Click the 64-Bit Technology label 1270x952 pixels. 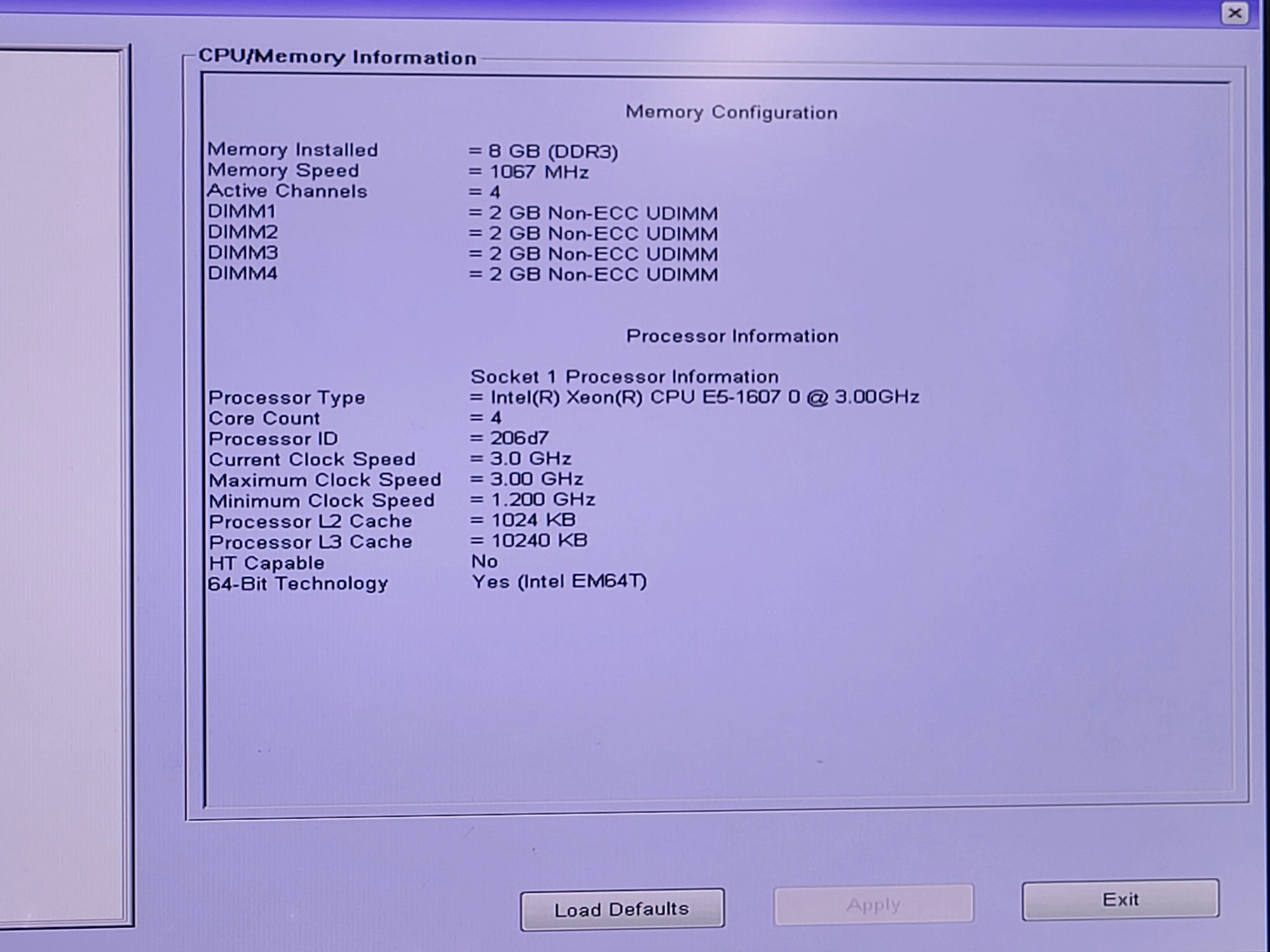coord(297,584)
